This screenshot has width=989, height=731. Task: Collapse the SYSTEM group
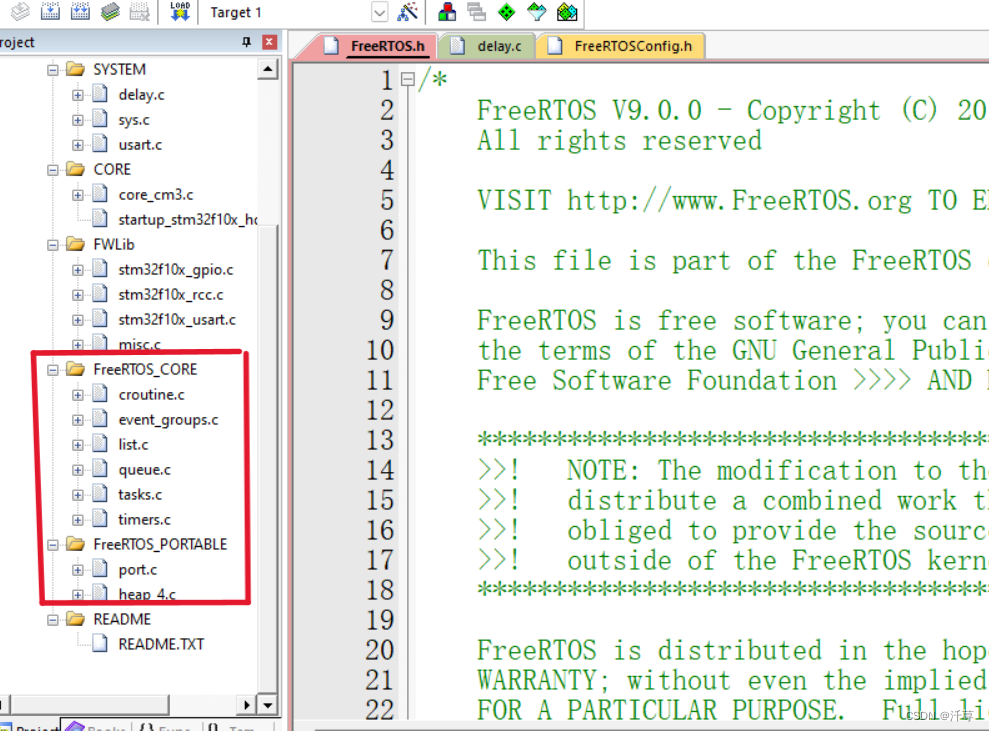tap(53, 69)
